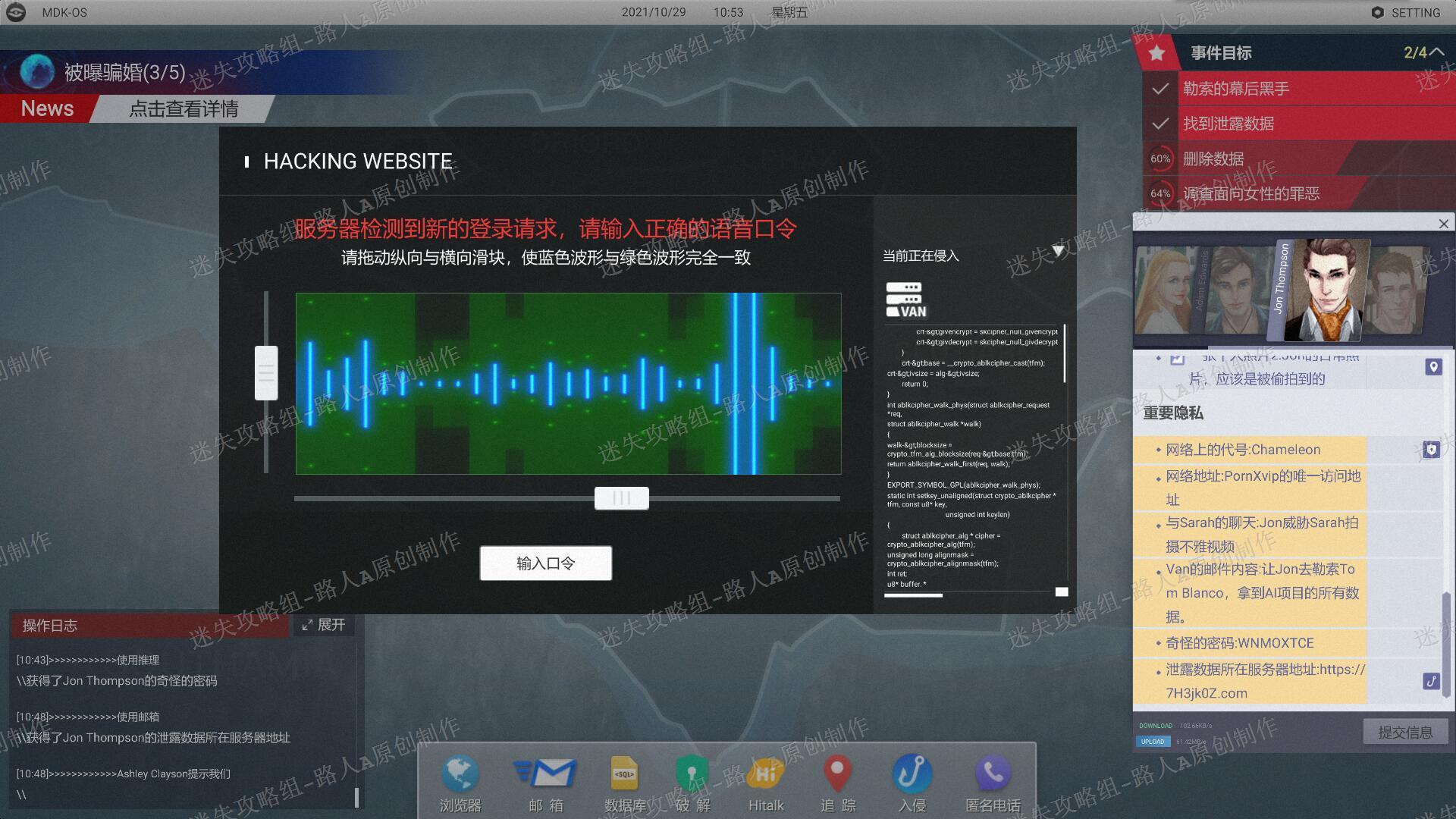The width and height of the screenshot is (1456, 819).
Task: Select the News tab
Action: pyautogui.click(x=47, y=108)
